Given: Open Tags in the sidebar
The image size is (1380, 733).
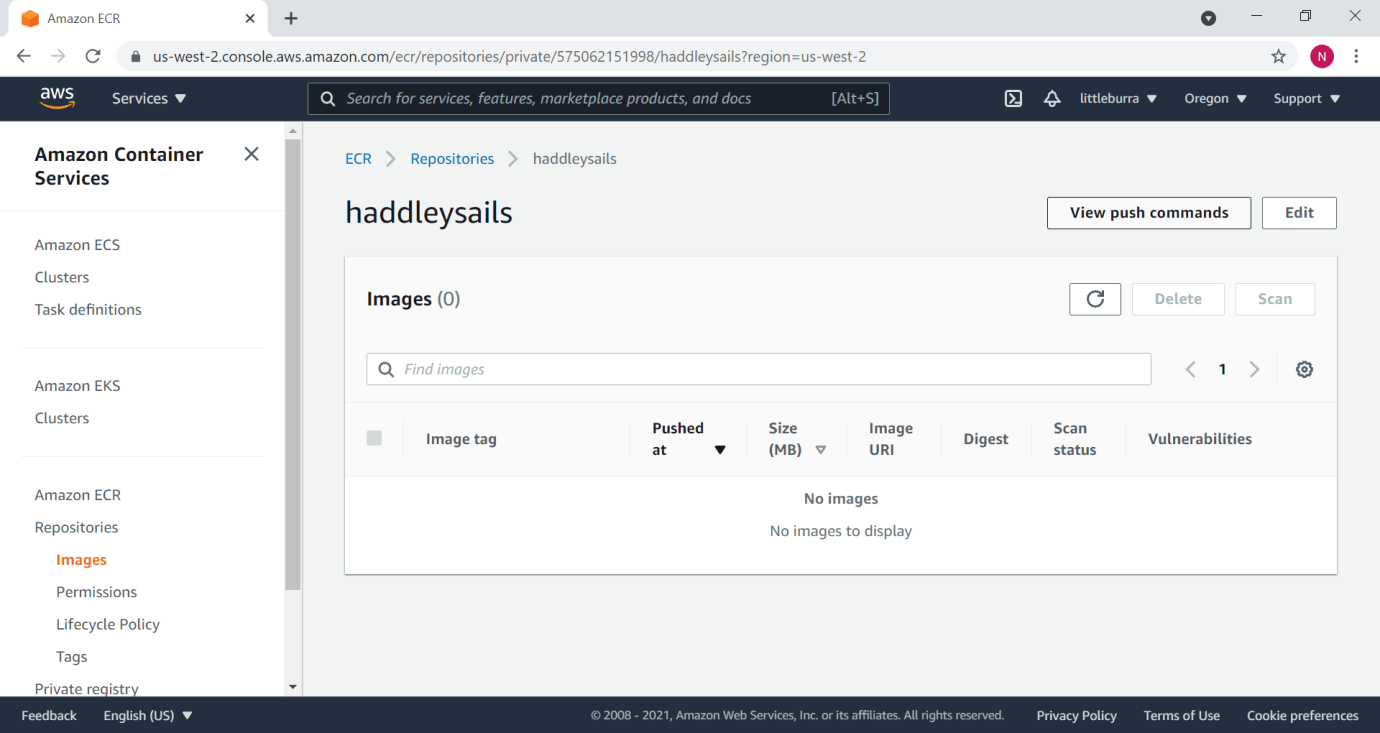Looking at the screenshot, I should click(x=71, y=656).
